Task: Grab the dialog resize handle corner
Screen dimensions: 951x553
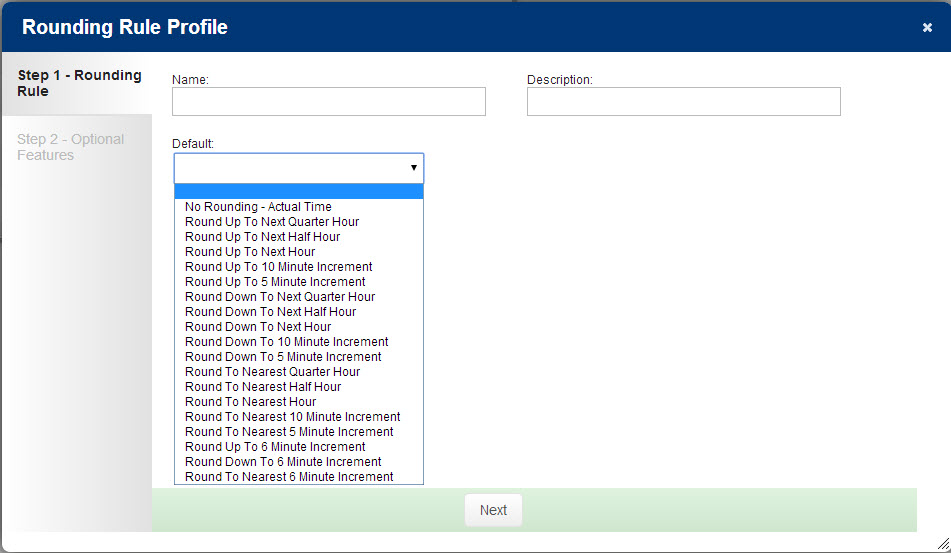Action: [x=943, y=545]
